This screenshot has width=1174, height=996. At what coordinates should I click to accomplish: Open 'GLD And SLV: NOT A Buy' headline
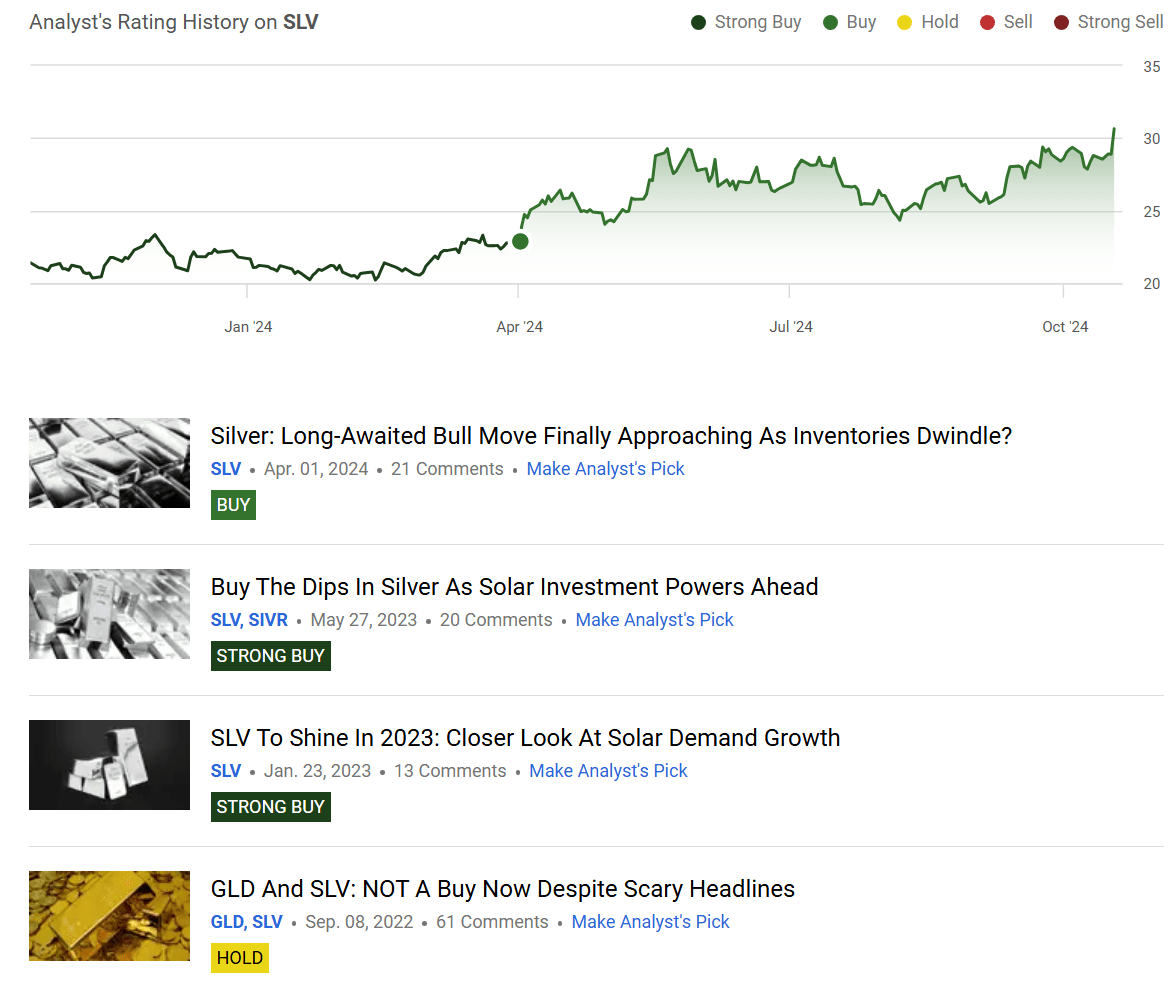502,889
